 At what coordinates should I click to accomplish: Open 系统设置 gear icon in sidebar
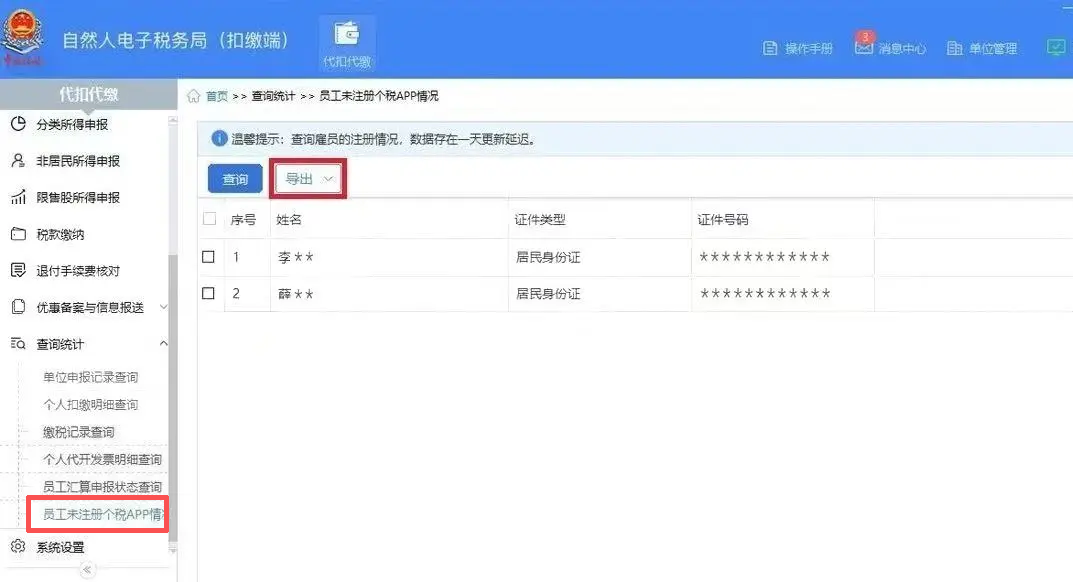(17, 547)
